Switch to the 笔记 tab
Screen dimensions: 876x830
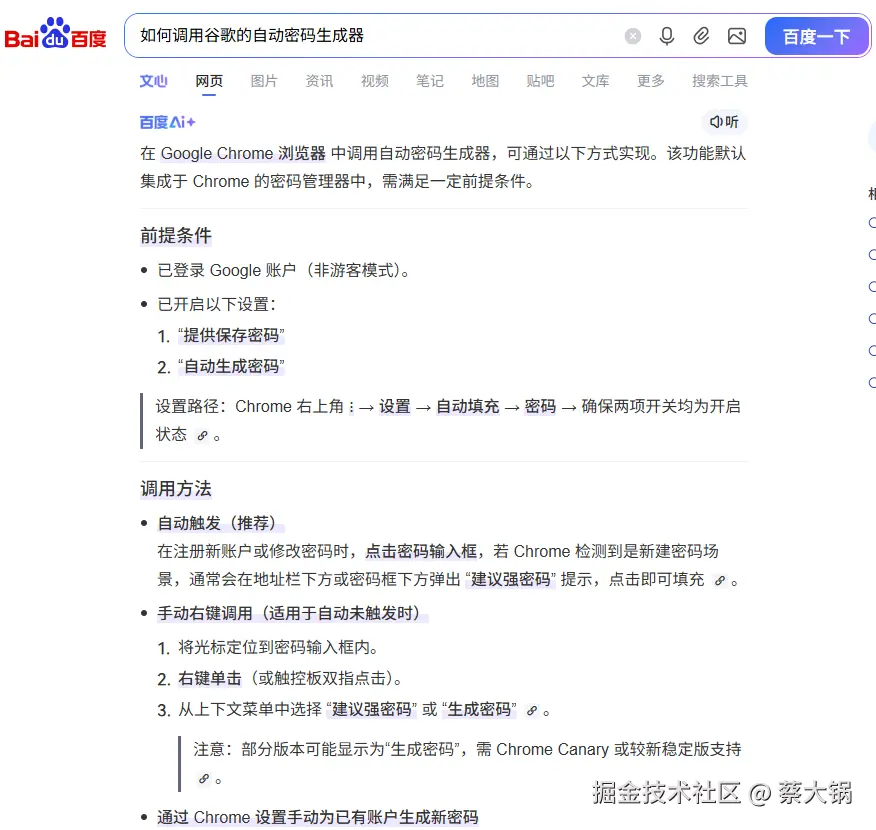coord(430,81)
